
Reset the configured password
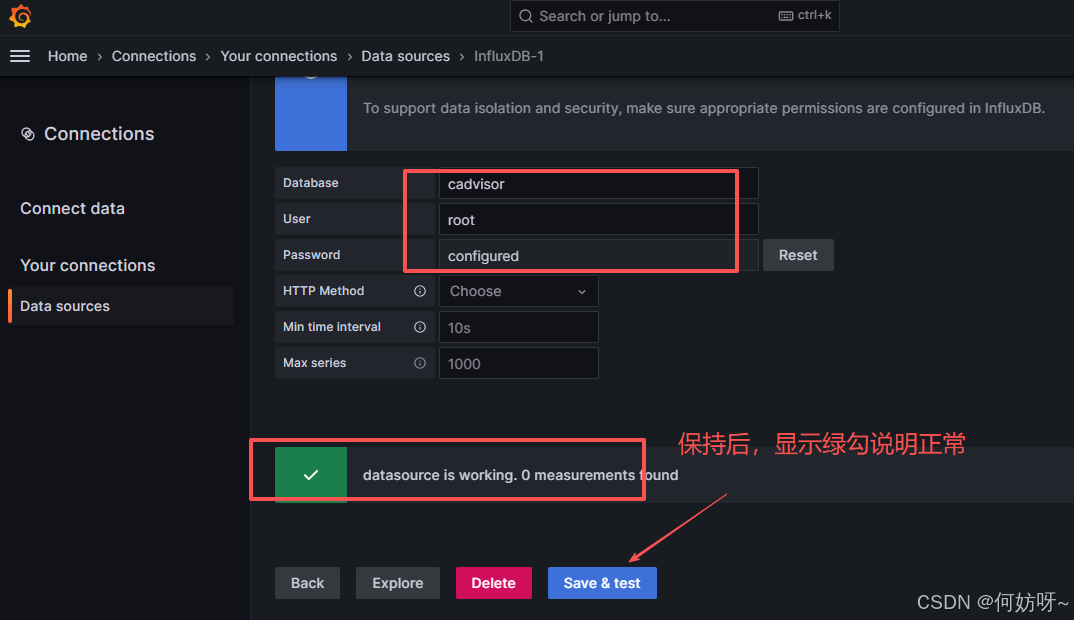(x=798, y=255)
